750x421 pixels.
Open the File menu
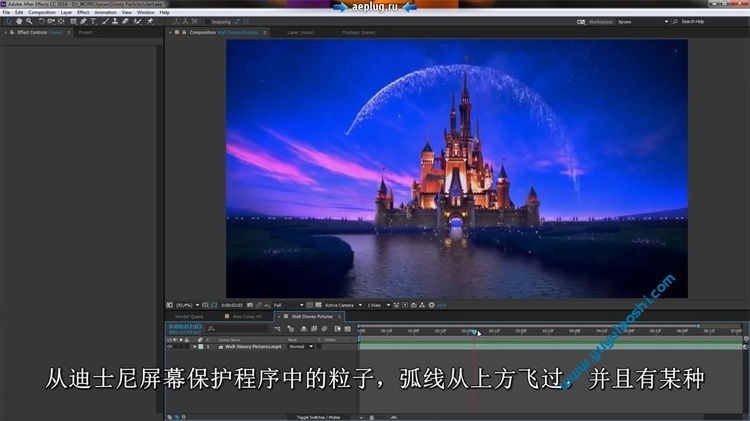click(6, 12)
